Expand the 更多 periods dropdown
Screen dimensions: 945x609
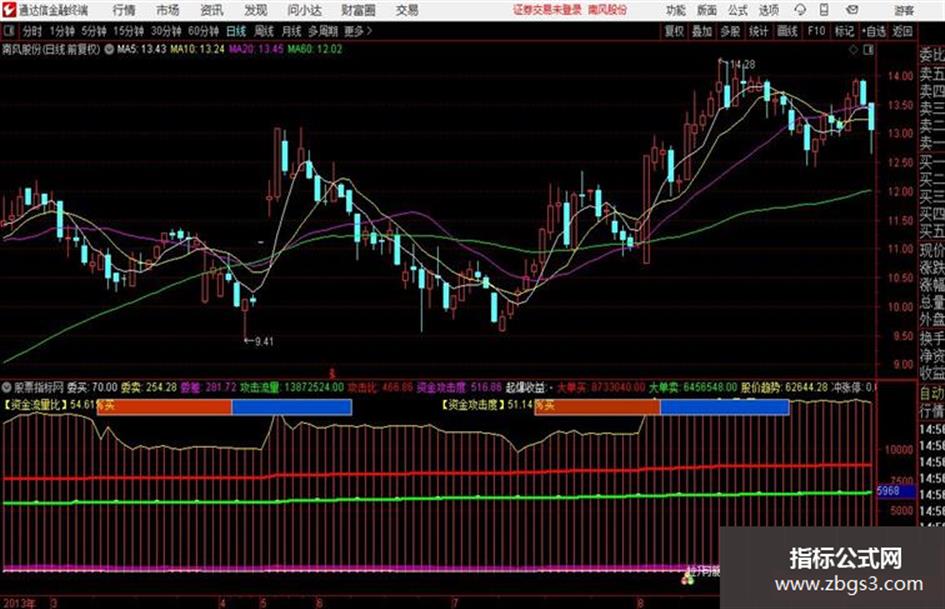coord(358,31)
